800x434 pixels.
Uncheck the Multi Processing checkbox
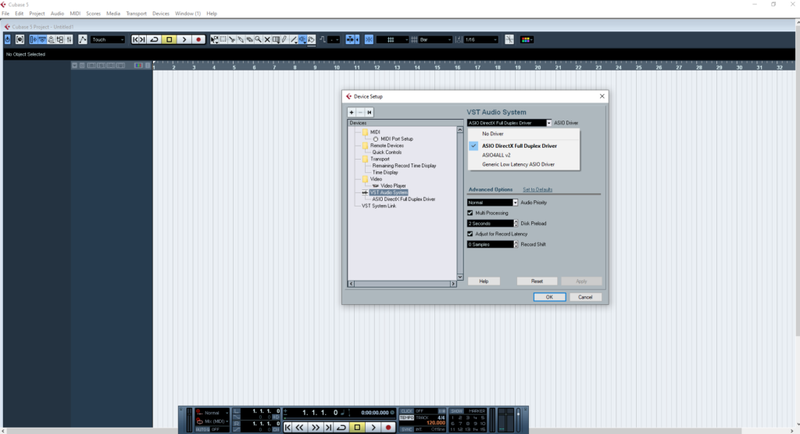tap(470, 213)
